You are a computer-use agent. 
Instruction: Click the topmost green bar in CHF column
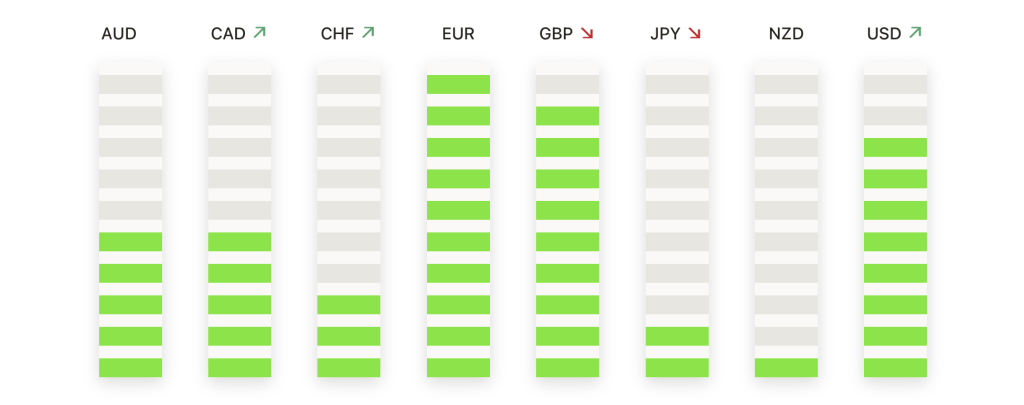[349, 305]
